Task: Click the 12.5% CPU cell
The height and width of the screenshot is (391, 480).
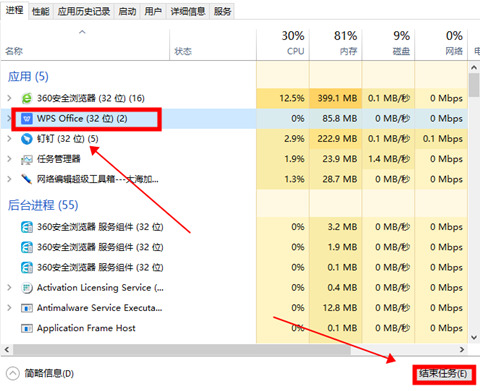Action: coord(283,98)
